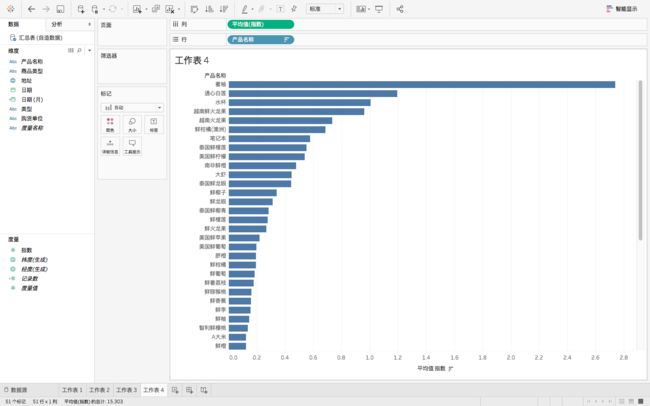Switch to the 数据 pane tab
Screen dimensions: 650x406
(x=14, y=24)
